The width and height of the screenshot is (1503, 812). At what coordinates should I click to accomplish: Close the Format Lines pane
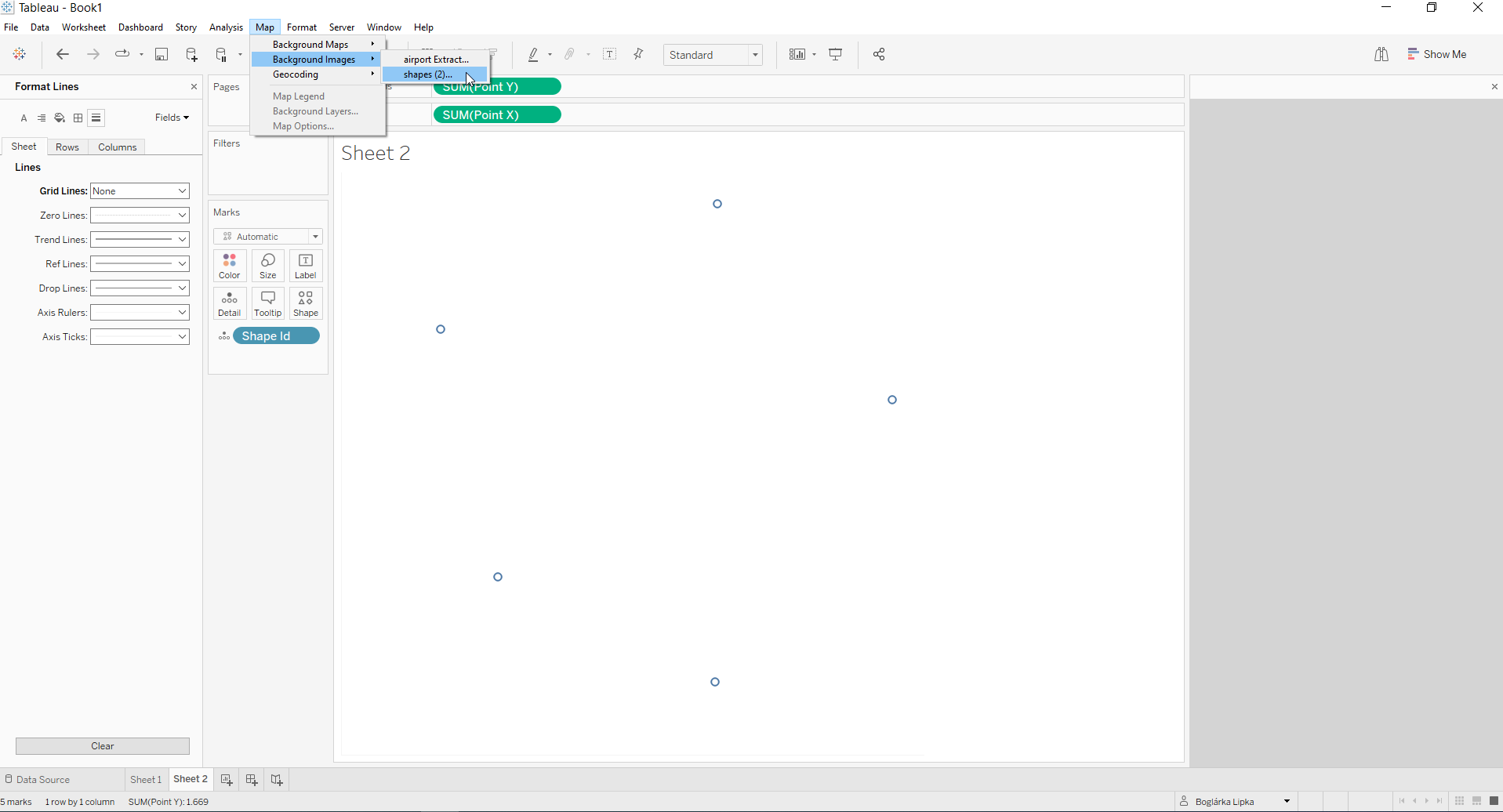194,87
